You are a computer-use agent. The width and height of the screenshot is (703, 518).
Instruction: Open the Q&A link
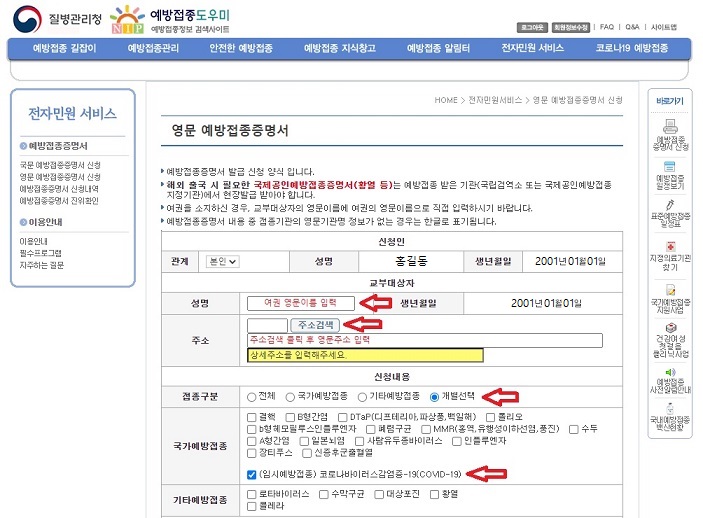[x=632, y=27]
